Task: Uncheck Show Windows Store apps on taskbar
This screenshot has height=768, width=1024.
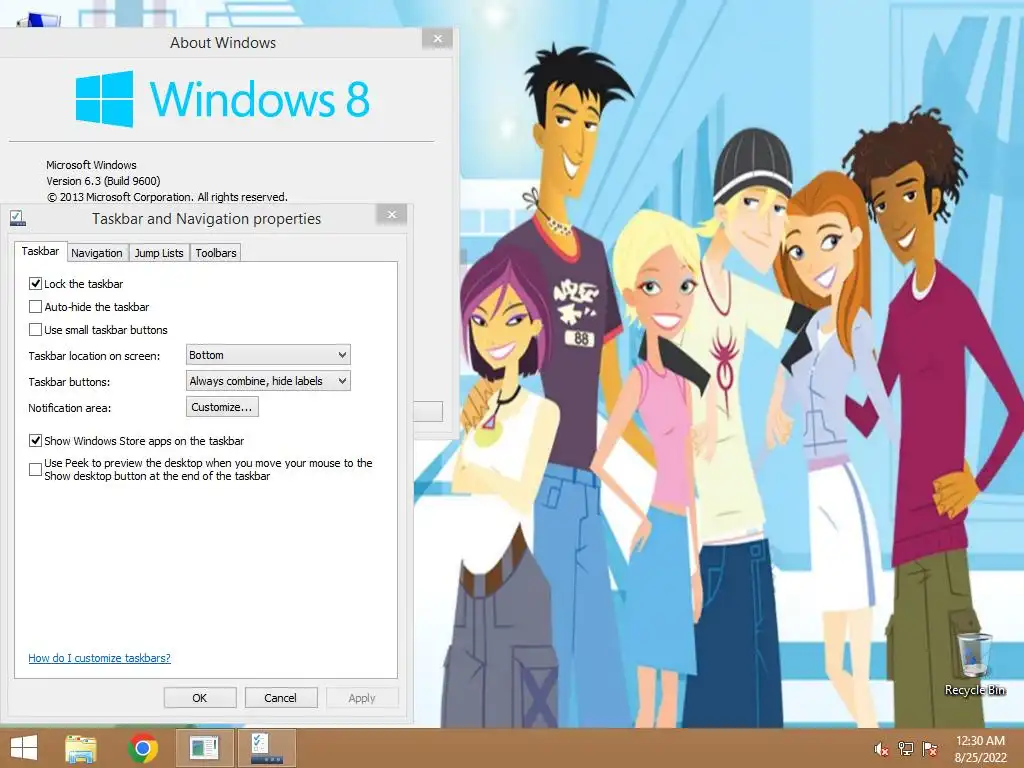Action: point(35,441)
